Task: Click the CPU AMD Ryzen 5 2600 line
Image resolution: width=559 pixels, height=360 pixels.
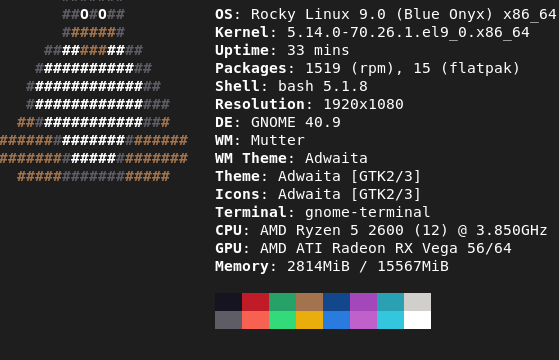Action: tap(381, 231)
